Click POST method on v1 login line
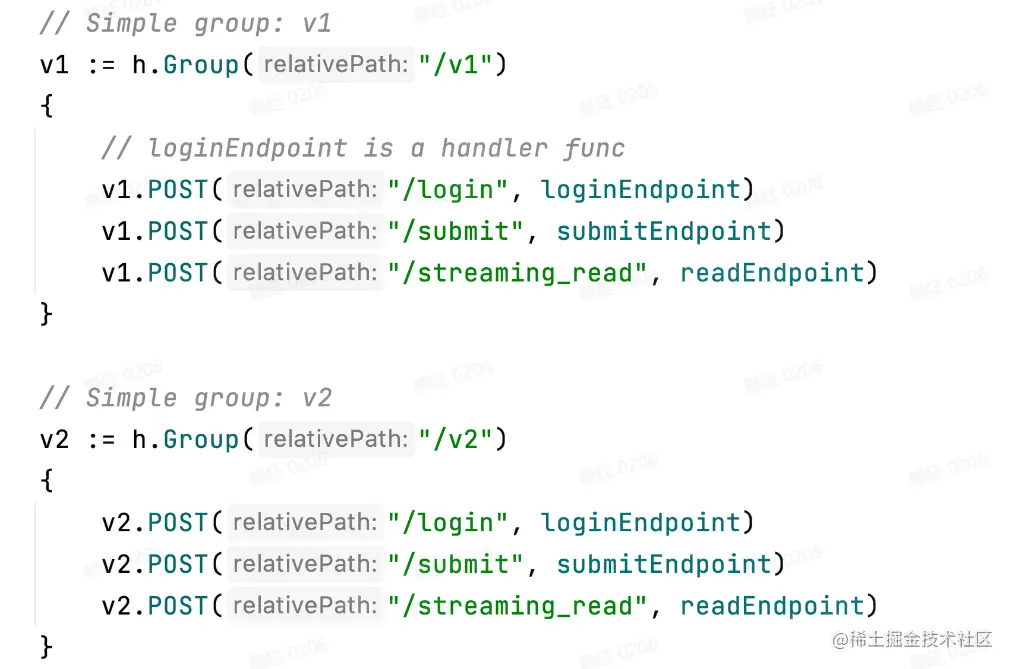 (177, 190)
